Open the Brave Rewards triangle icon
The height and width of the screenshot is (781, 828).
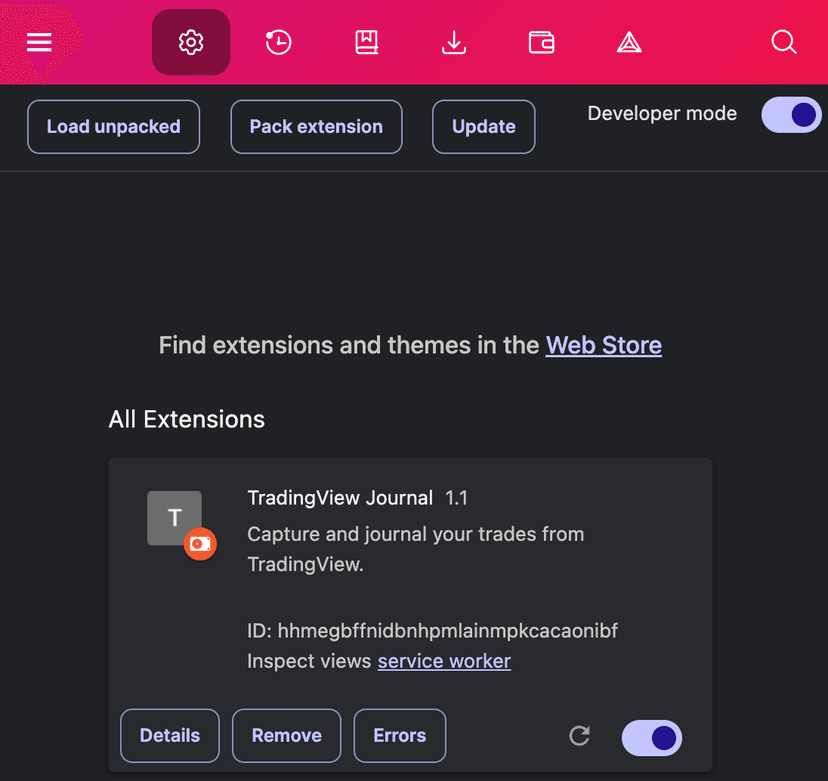(x=629, y=42)
